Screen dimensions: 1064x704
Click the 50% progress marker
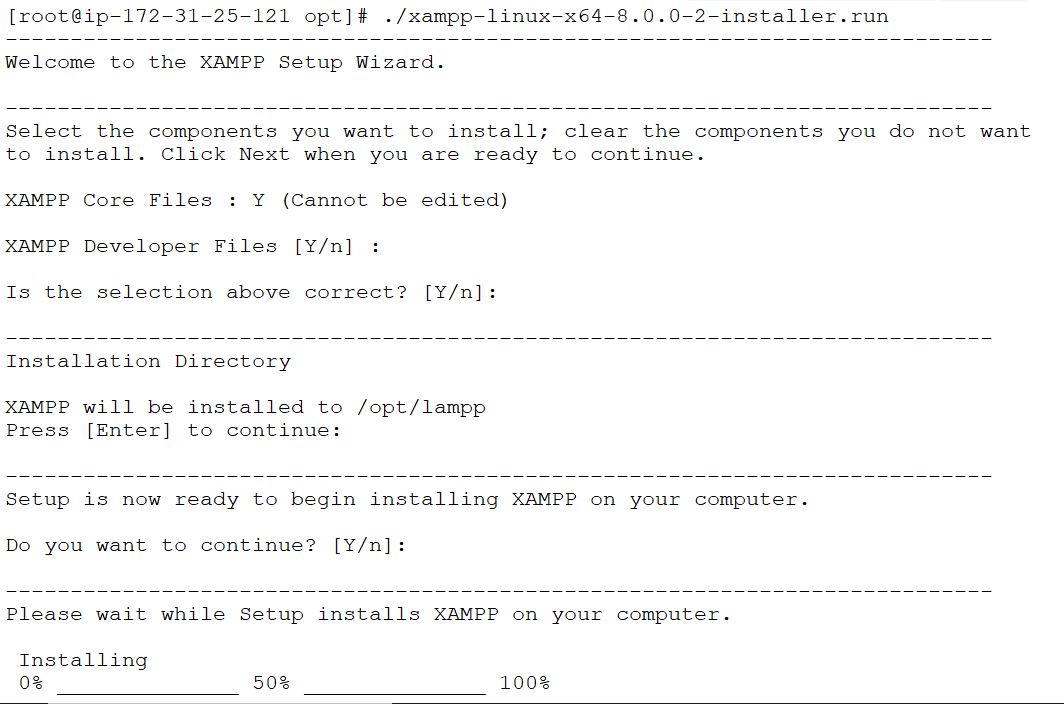(x=270, y=683)
